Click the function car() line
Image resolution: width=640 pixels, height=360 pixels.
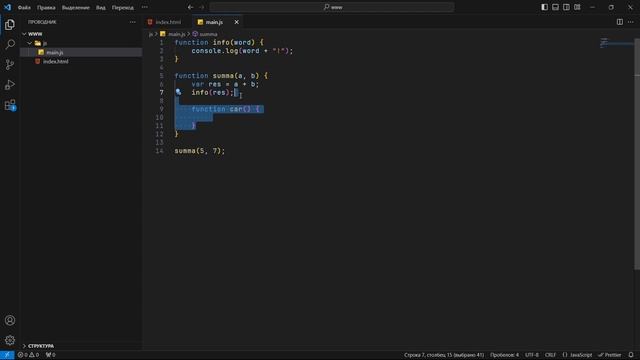pyautogui.click(x=225, y=109)
